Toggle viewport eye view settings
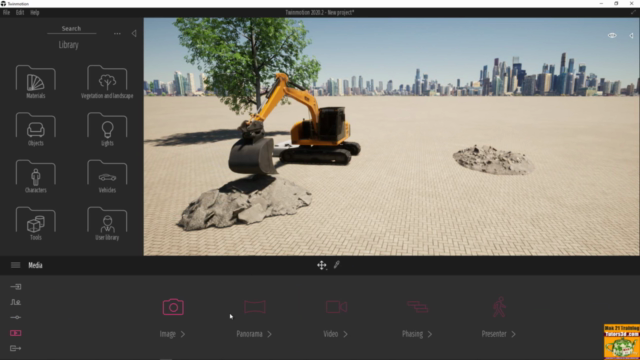This screenshot has height=360, width=640. click(612, 36)
